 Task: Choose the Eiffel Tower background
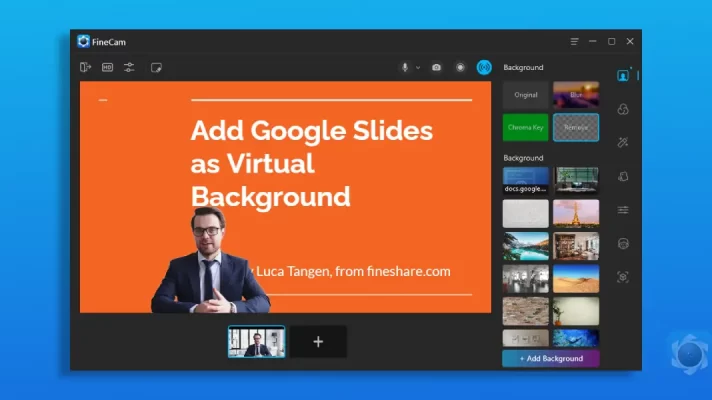(x=576, y=213)
